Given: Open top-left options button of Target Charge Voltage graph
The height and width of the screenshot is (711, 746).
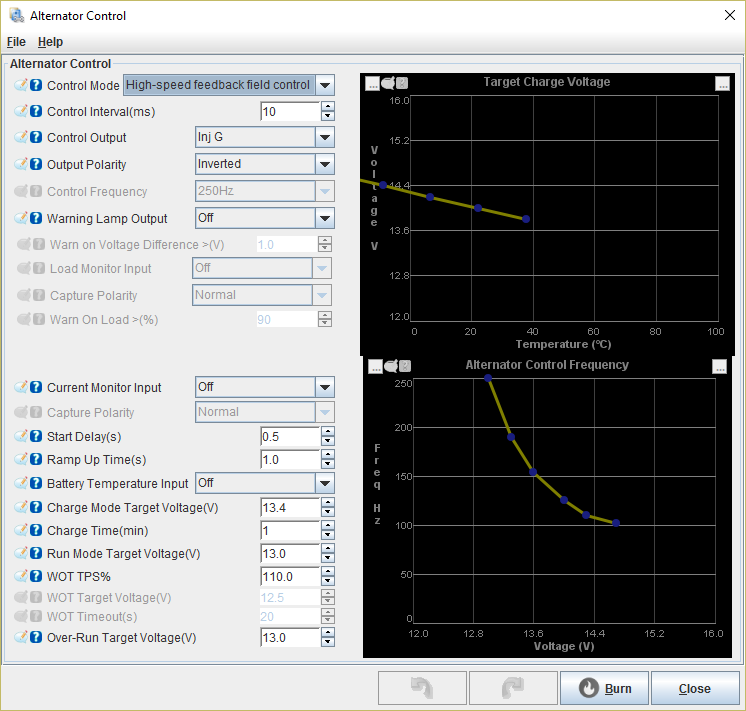Looking at the screenshot, I should [x=372, y=84].
